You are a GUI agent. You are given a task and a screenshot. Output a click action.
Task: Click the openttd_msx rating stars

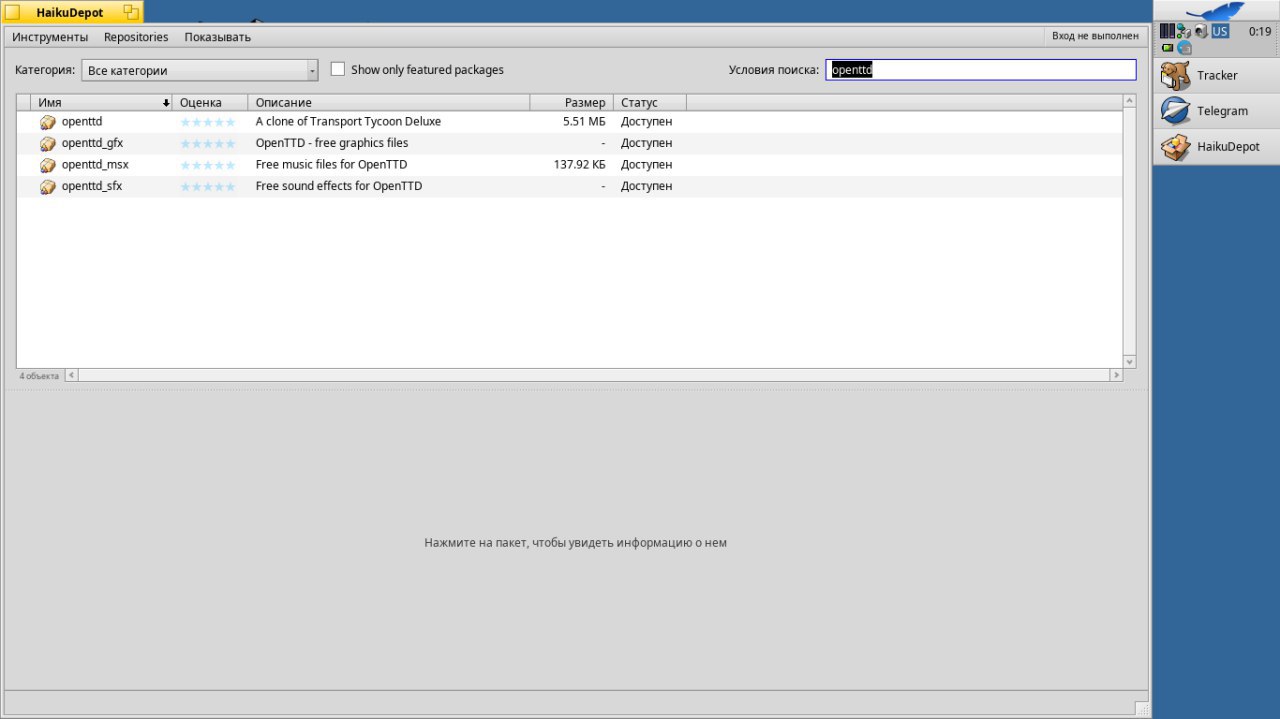(208, 165)
